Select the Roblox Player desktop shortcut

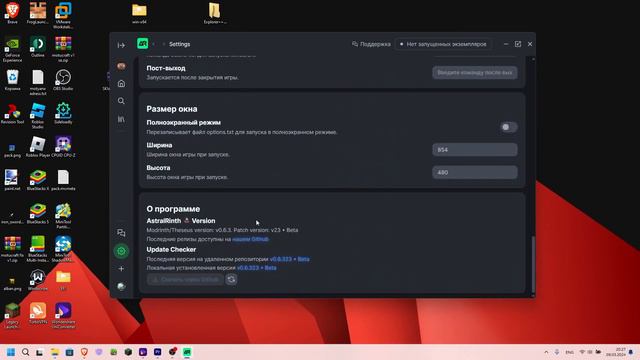click(38, 147)
